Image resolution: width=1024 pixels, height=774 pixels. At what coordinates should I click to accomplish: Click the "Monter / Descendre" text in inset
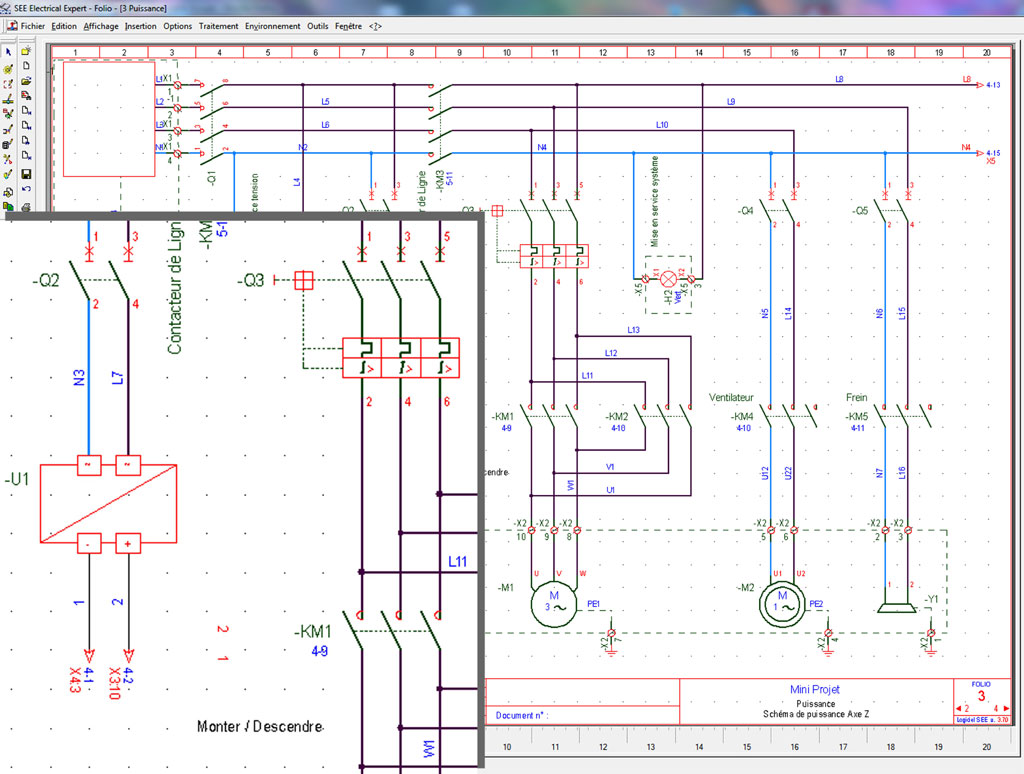260,726
